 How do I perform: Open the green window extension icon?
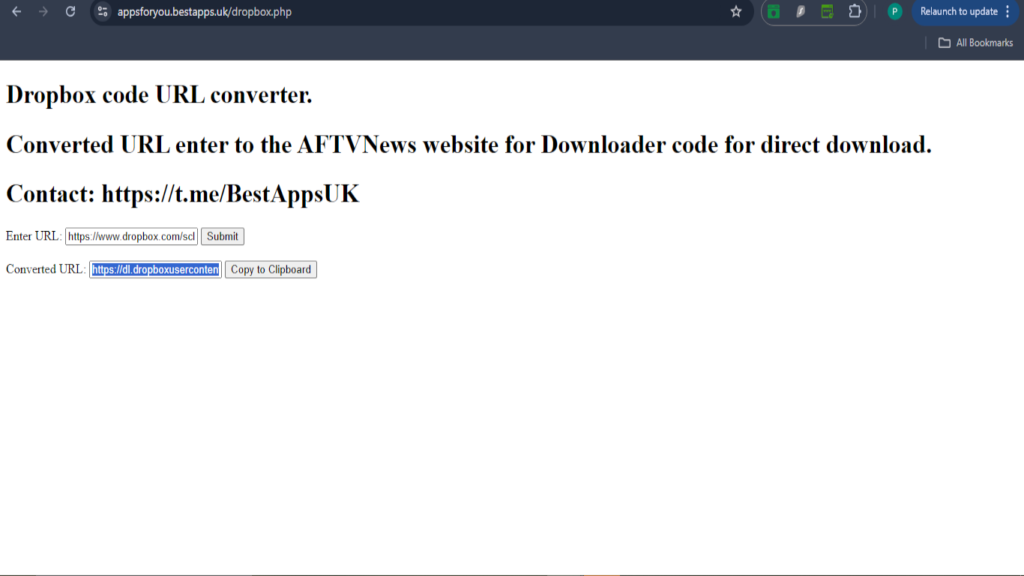(827, 12)
